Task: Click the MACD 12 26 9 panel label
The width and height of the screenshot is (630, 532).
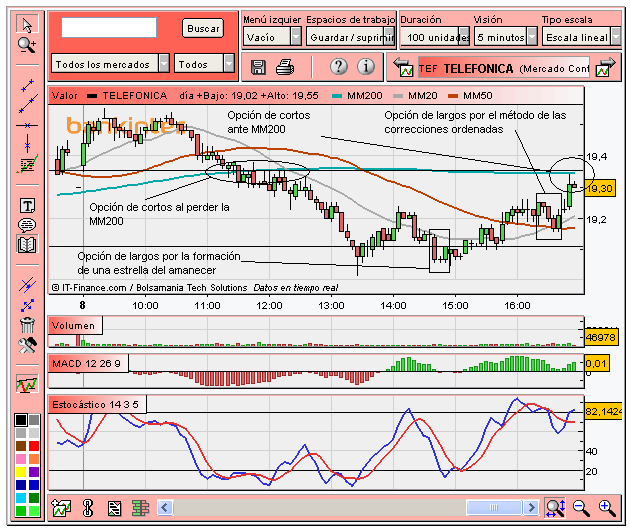Action: pos(87,364)
